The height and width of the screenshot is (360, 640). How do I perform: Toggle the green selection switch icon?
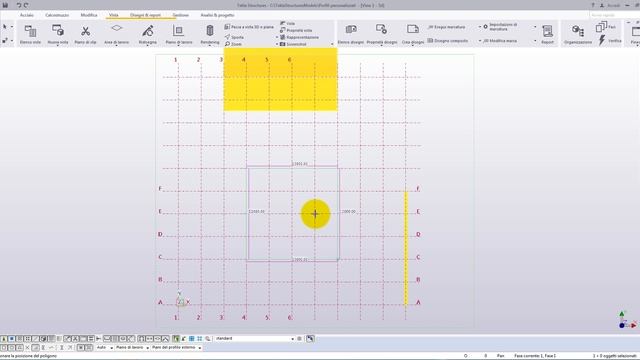[x=176, y=339]
